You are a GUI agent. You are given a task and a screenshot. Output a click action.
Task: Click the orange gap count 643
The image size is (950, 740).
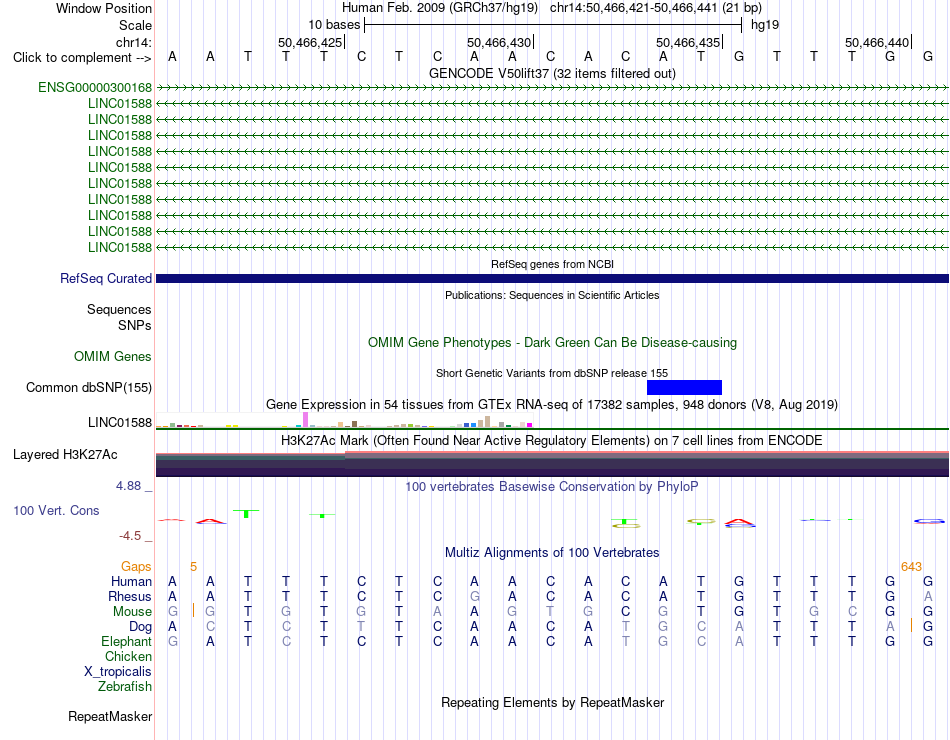click(x=911, y=567)
